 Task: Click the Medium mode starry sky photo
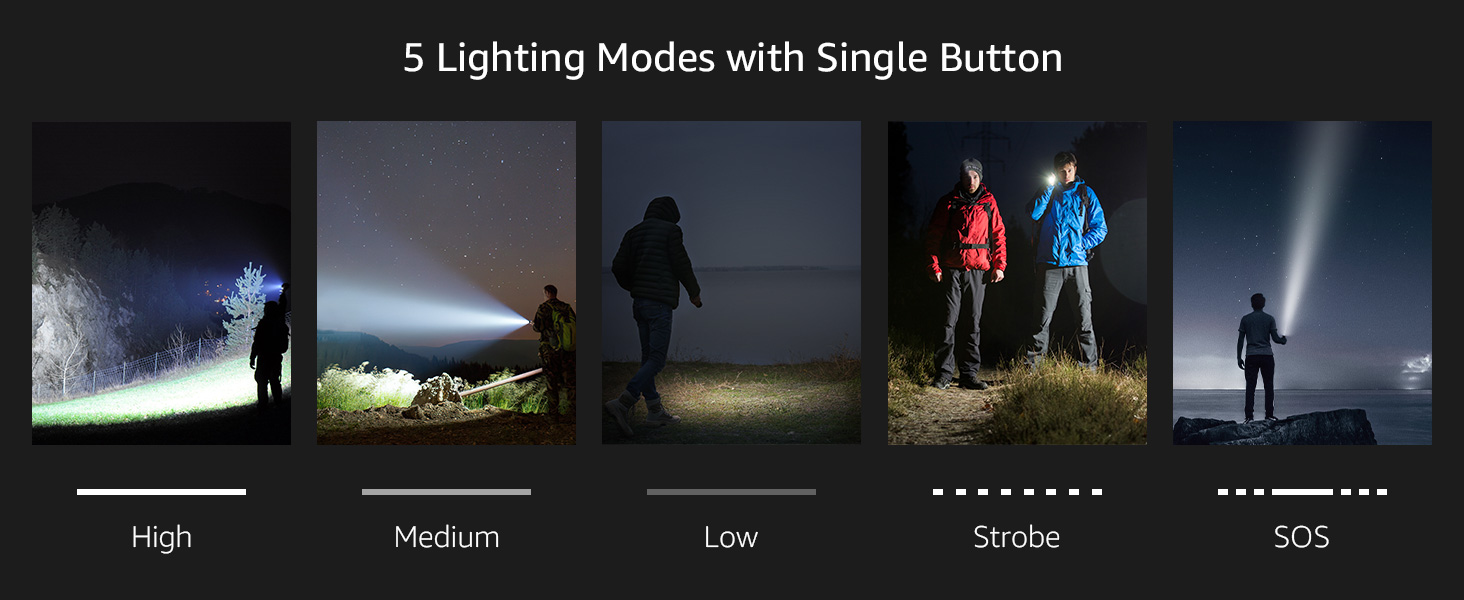pyautogui.click(x=446, y=283)
